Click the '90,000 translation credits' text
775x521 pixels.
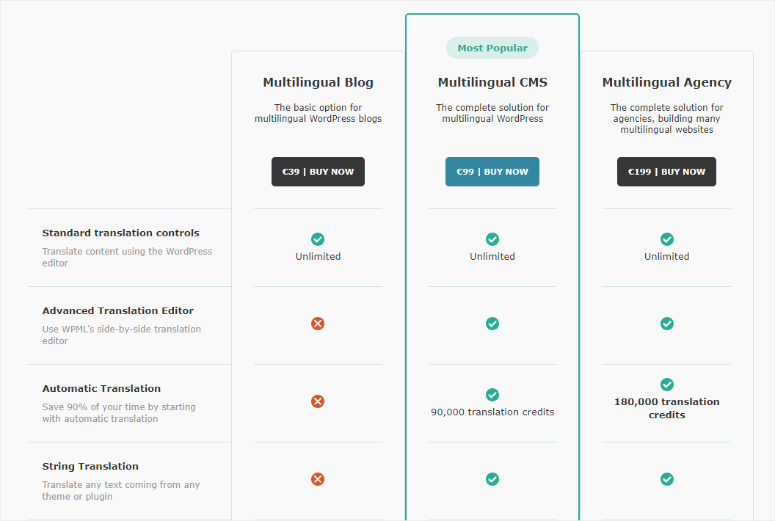pyautogui.click(x=492, y=412)
